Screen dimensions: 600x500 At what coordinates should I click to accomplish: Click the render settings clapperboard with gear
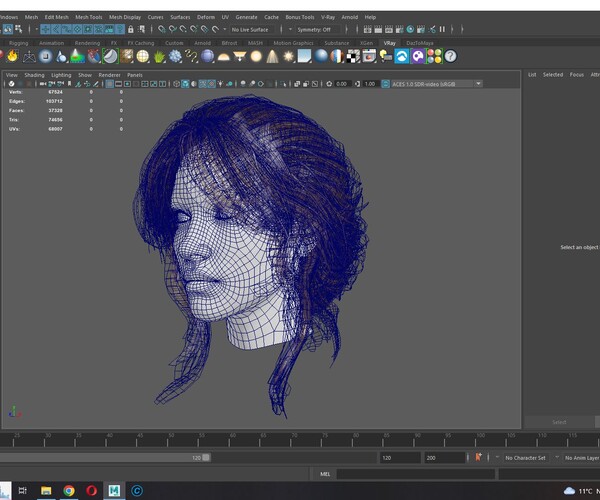click(399, 29)
